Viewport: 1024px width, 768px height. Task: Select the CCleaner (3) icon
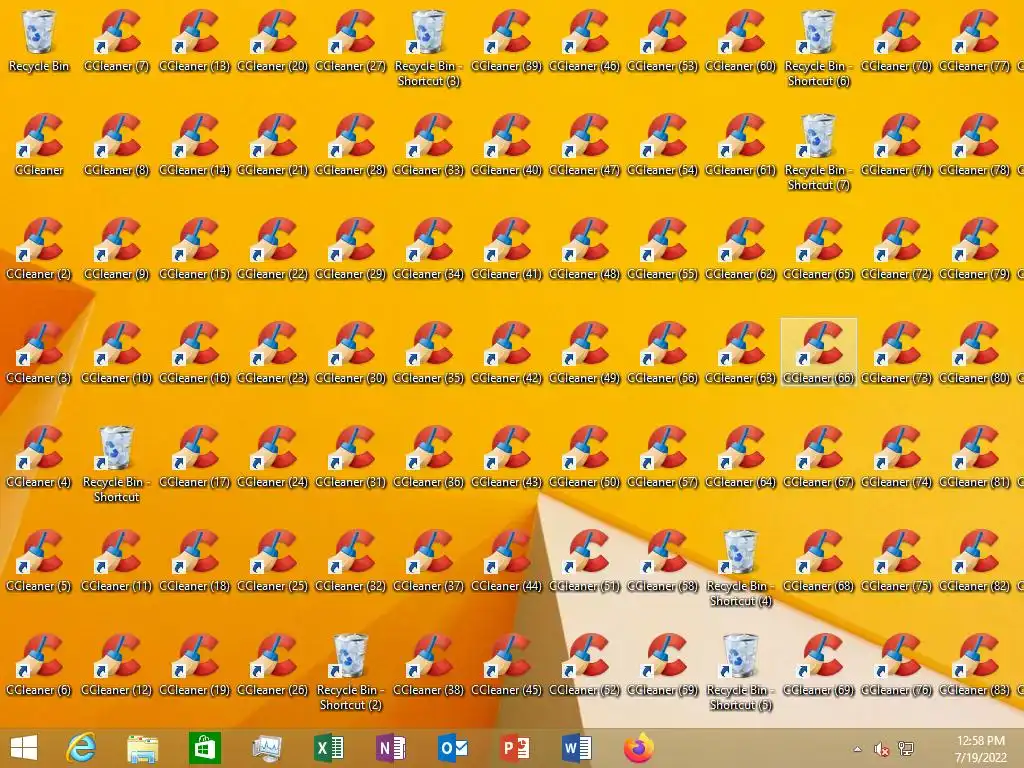point(39,352)
